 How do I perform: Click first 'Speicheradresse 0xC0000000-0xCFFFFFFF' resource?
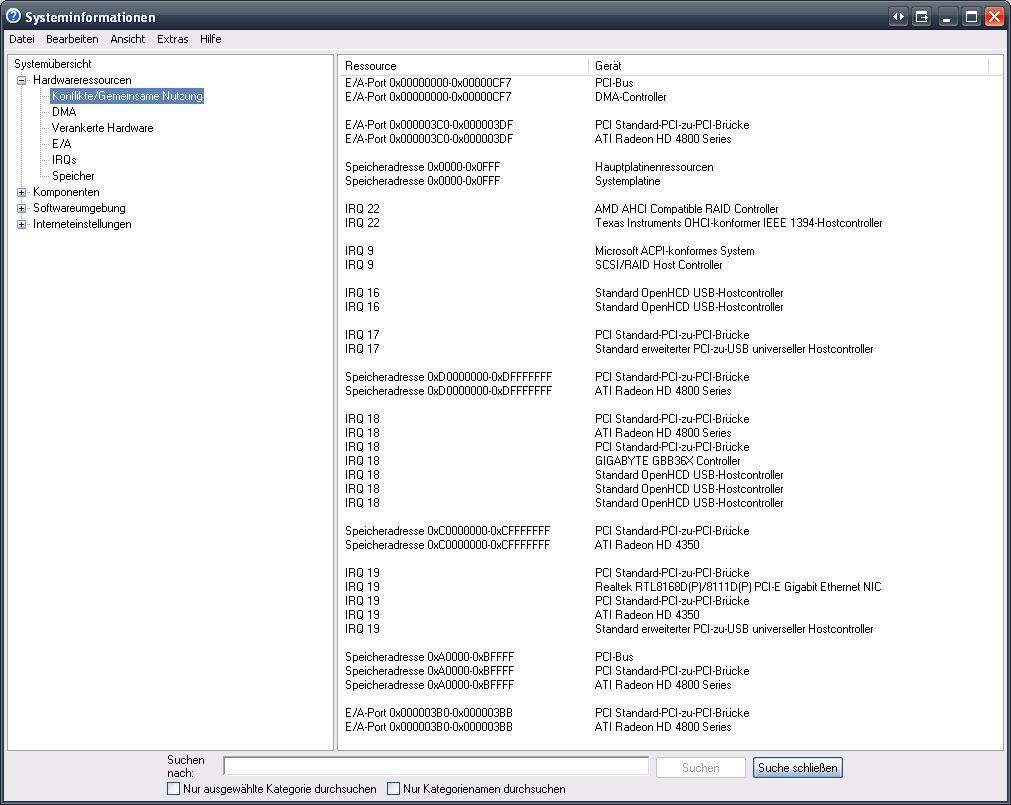(447, 531)
